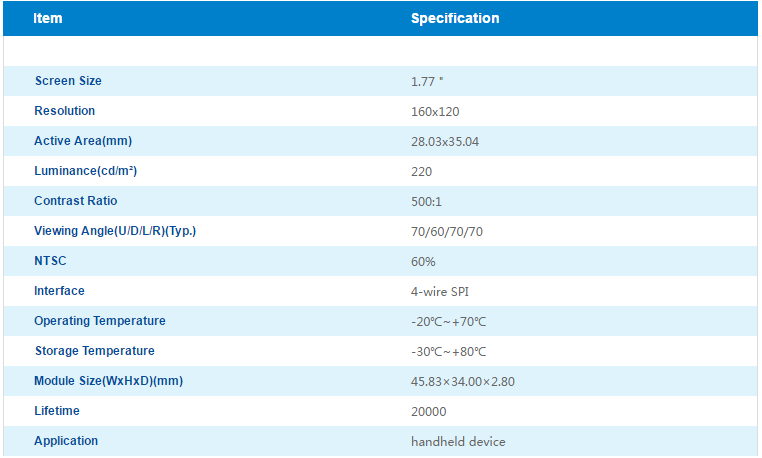Select the 'Storage Temperature' label
This screenshot has width=762, height=458.
point(94,351)
